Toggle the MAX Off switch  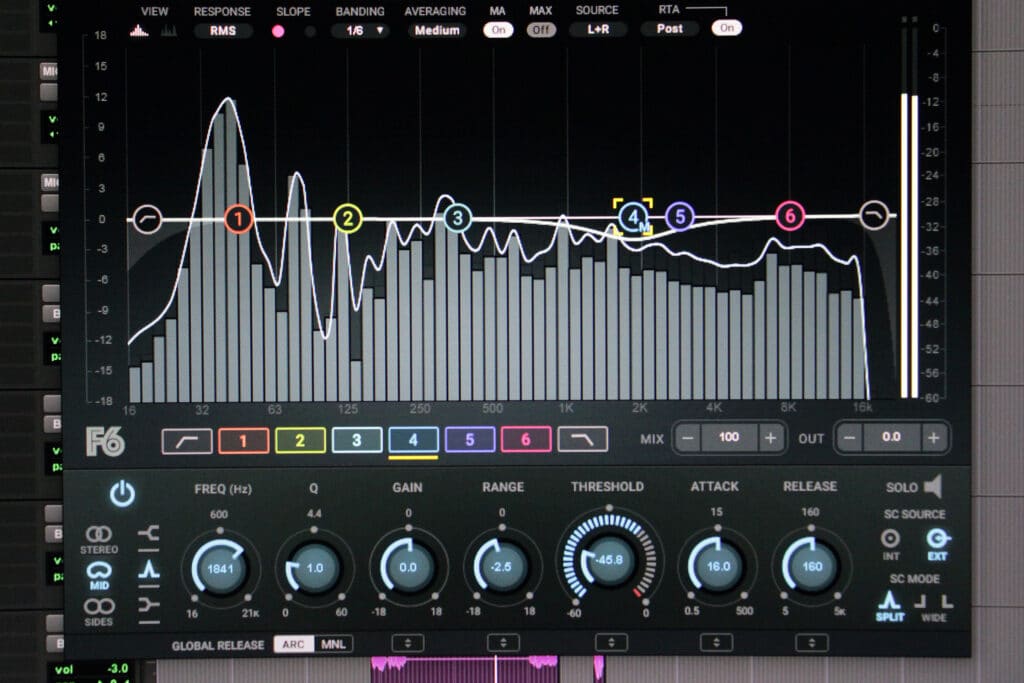541,30
